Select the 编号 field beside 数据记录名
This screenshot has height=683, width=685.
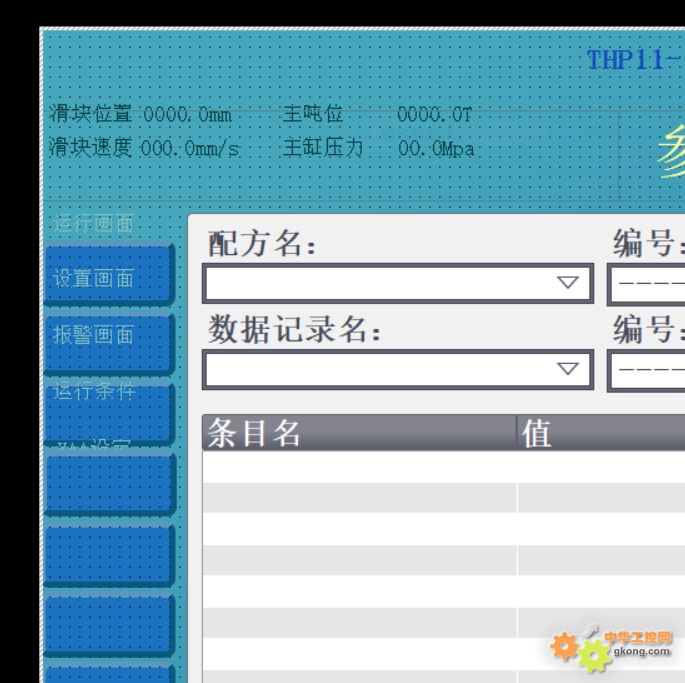(x=646, y=370)
